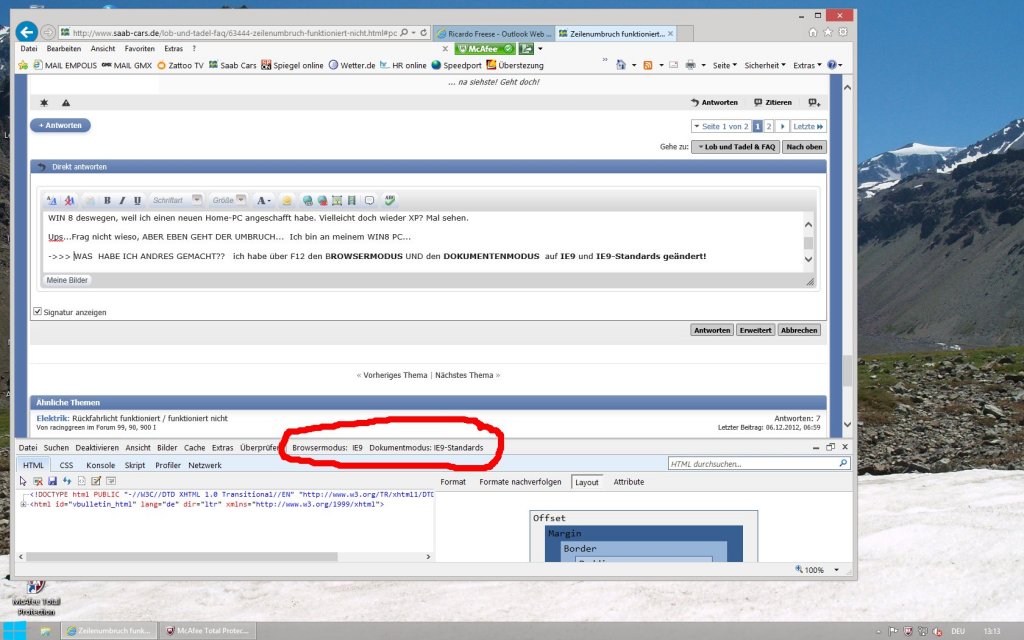
Task: Click the Erweitert button
Action: 756,330
